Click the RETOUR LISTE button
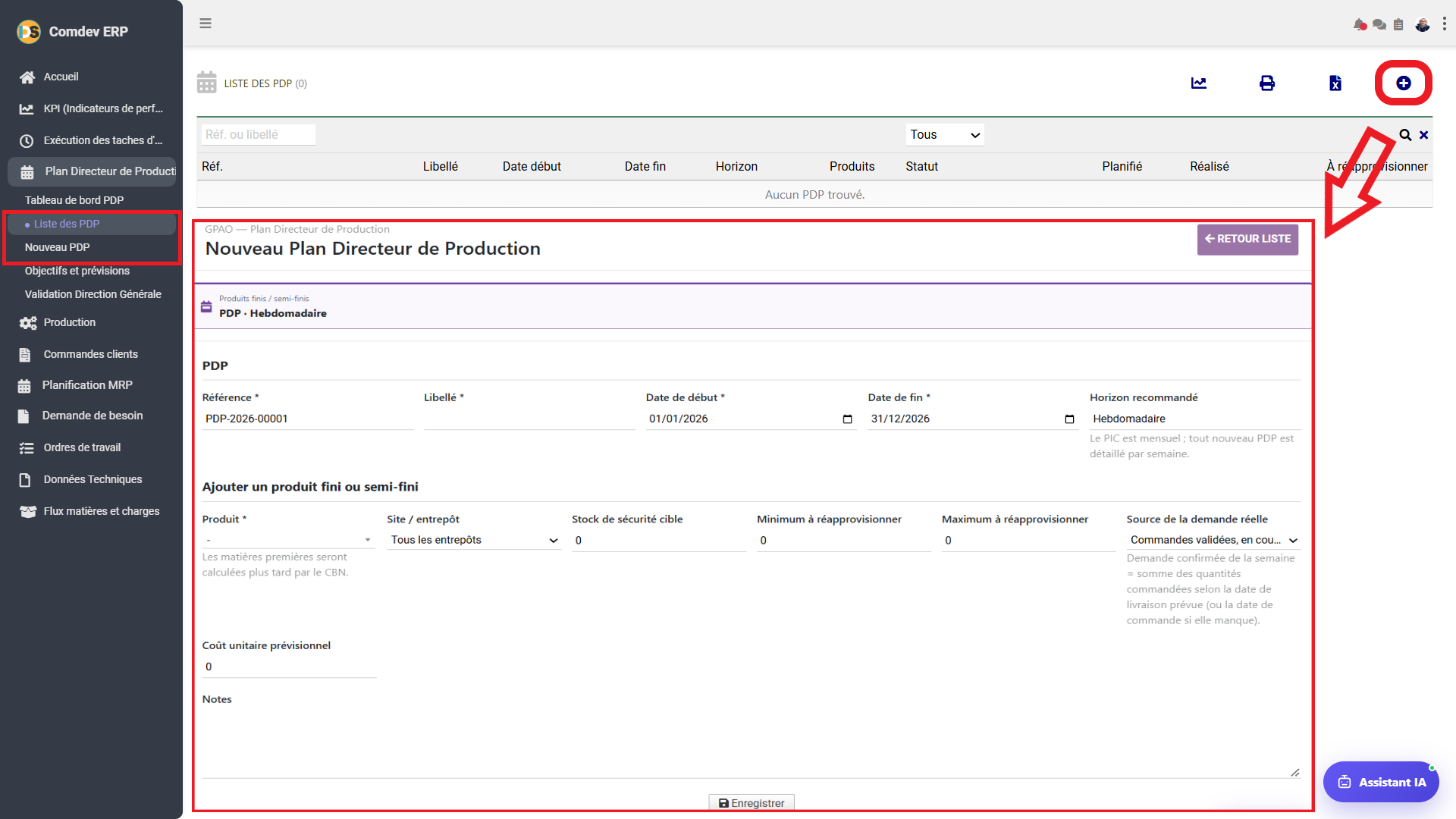Screen dimensions: 1456x819 1247,239
